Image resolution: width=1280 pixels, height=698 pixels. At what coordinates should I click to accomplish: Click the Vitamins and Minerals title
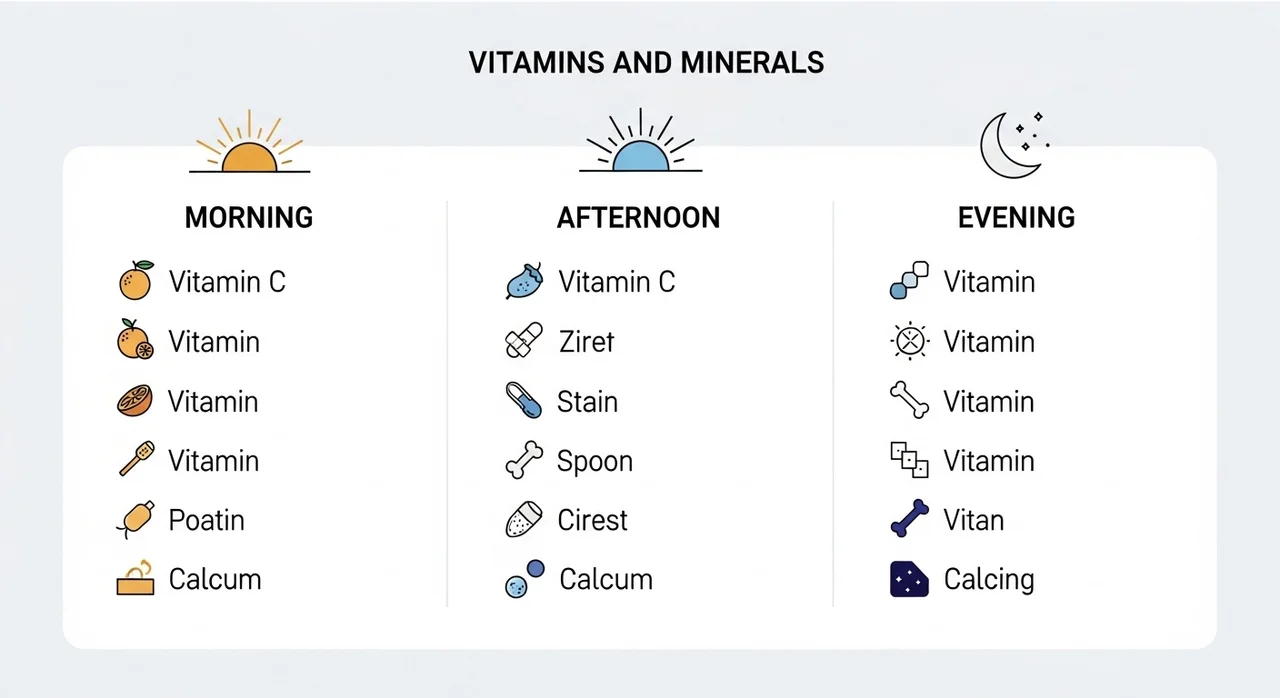pos(646,62)
